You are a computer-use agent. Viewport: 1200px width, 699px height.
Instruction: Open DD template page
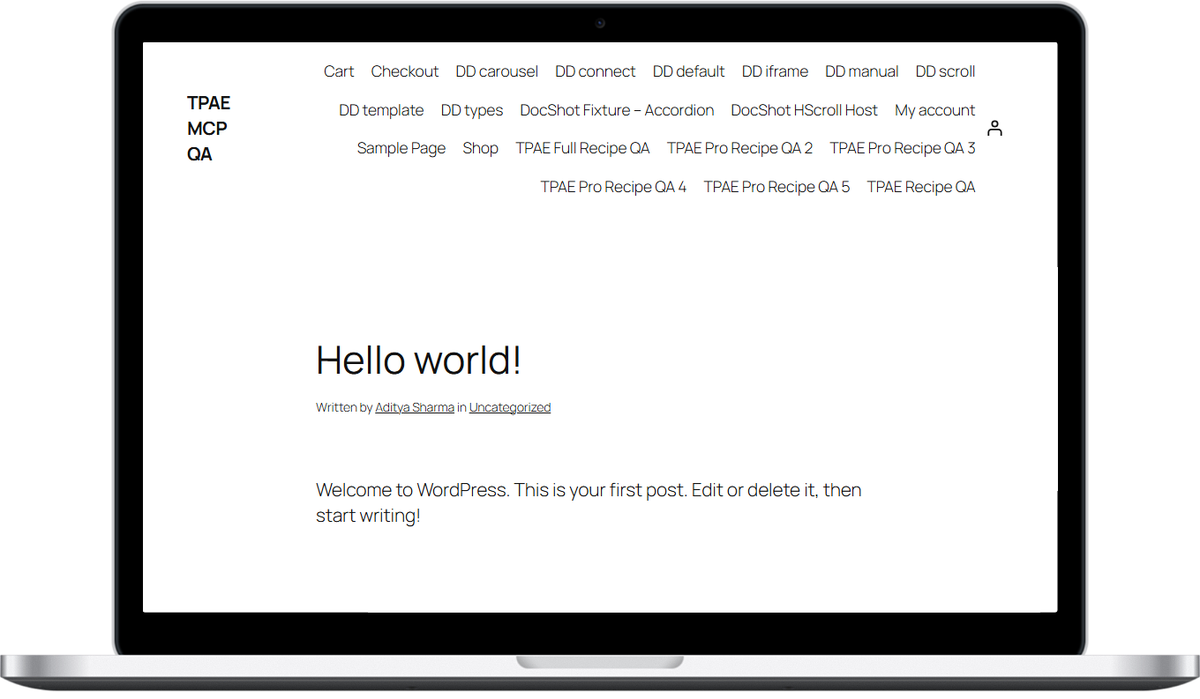381,110
